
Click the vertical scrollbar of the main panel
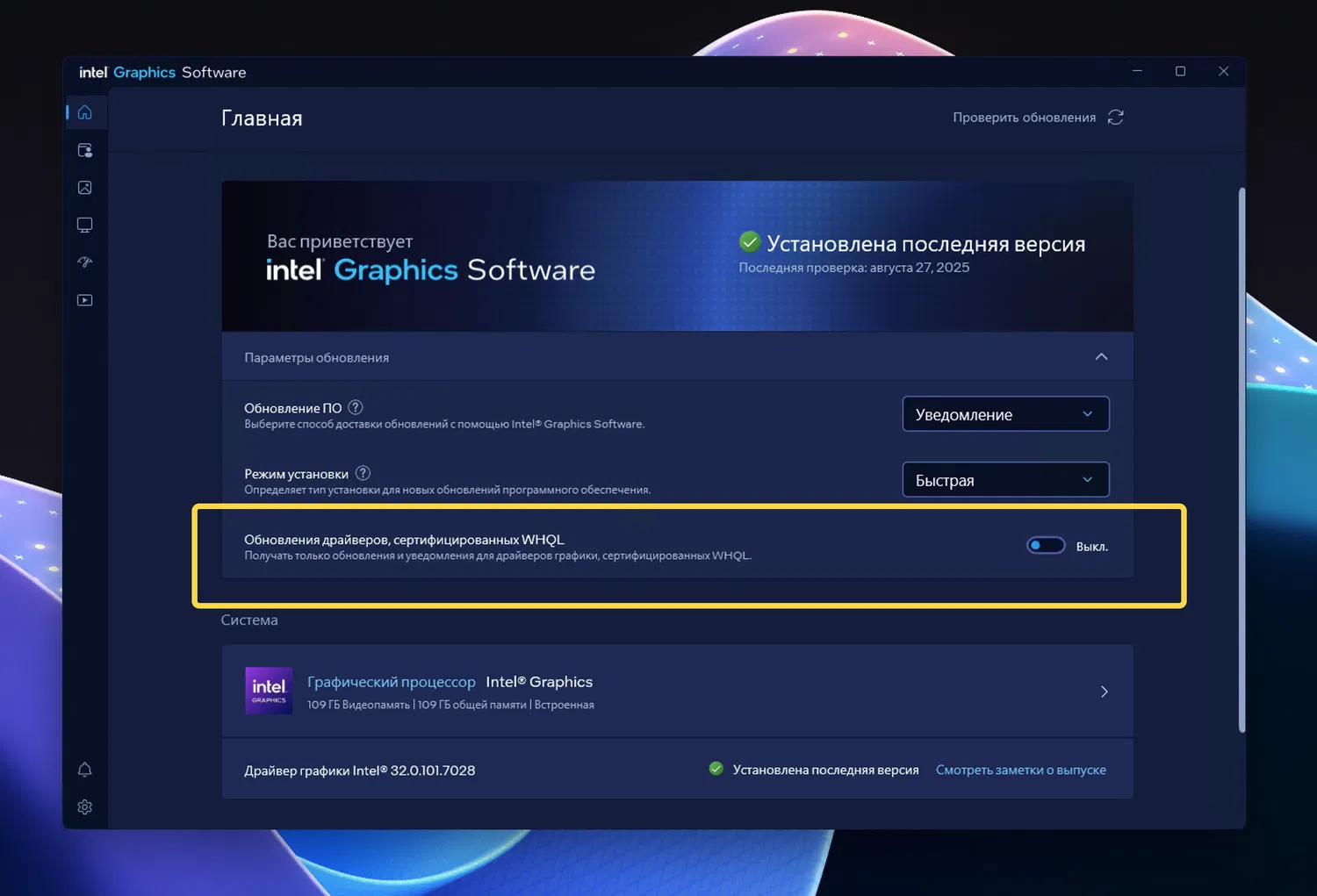coord(1241,460)
